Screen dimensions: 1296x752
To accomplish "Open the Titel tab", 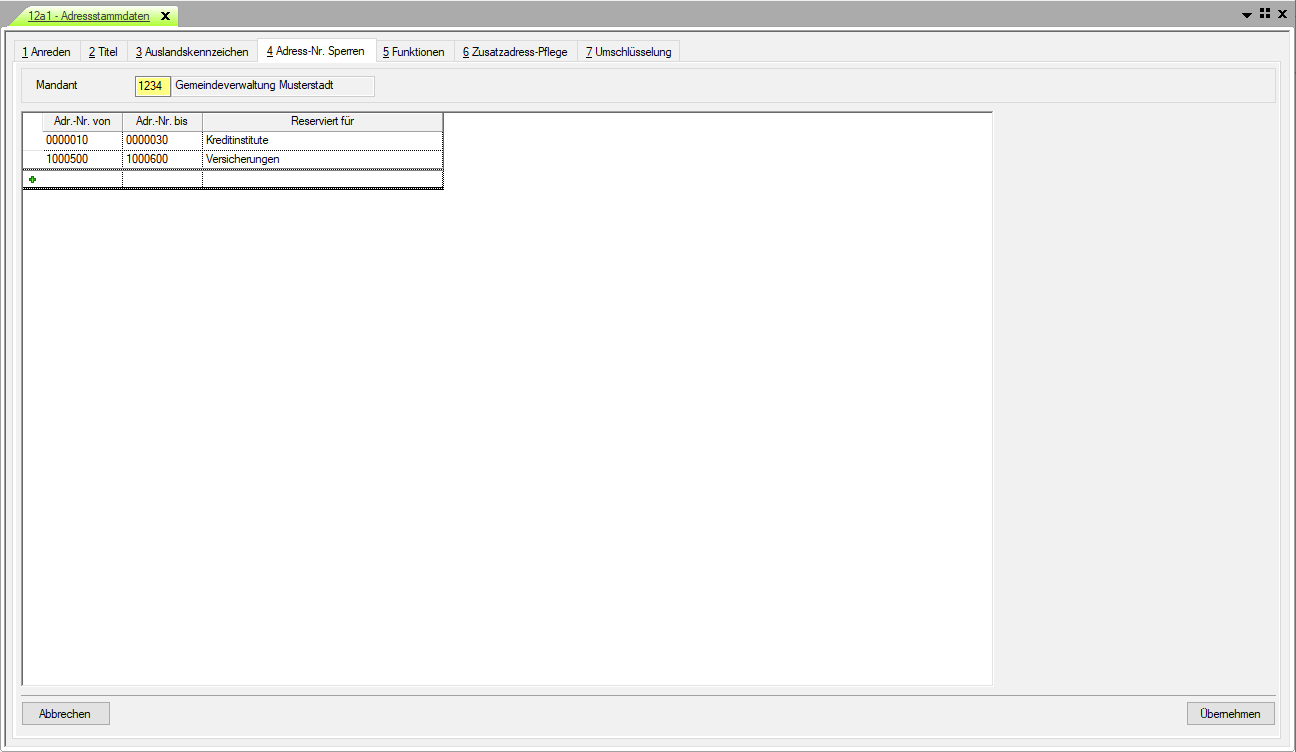I will tap(103, 52).
